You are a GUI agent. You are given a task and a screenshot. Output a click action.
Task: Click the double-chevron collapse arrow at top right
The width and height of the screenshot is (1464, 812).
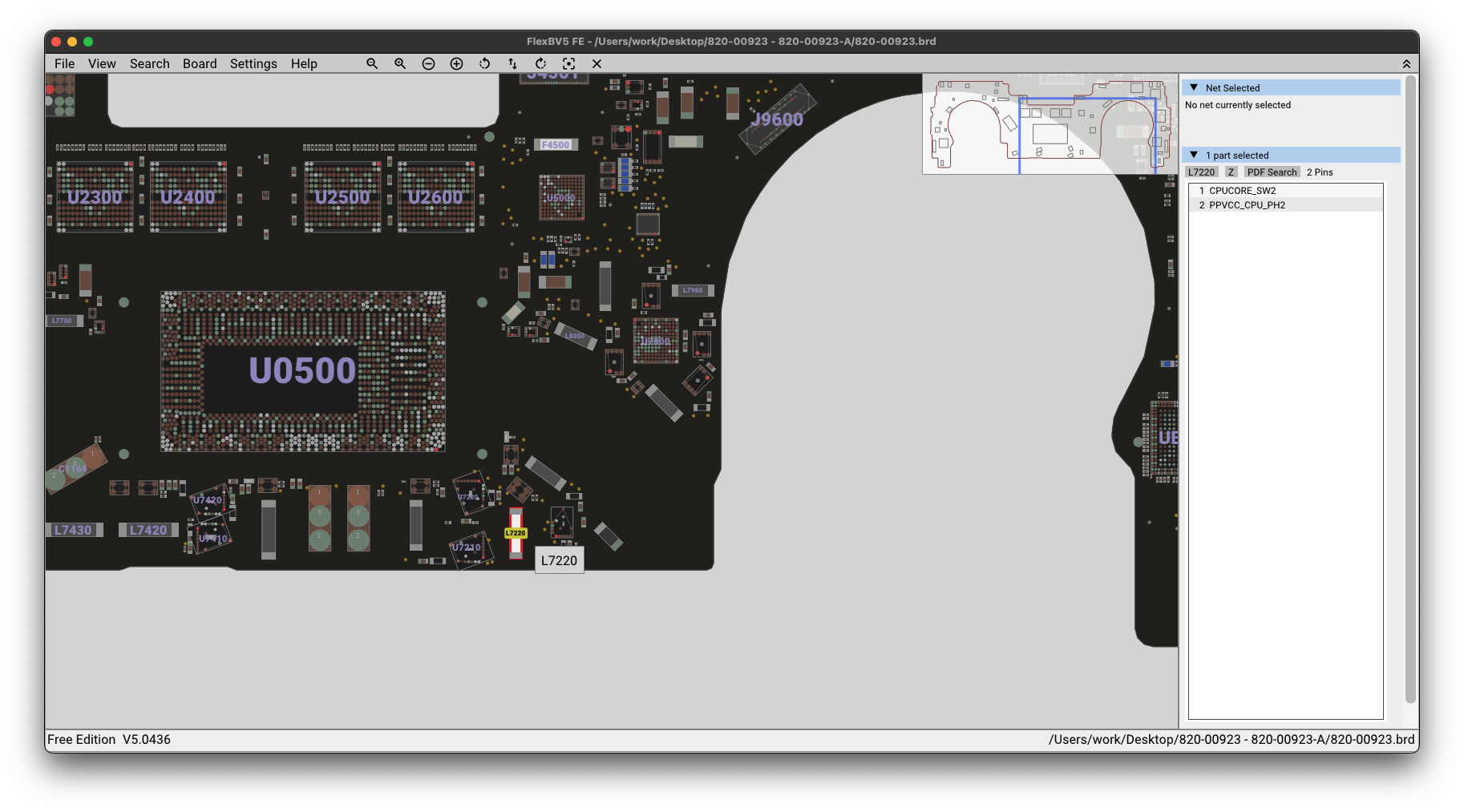coord(1406,64)
